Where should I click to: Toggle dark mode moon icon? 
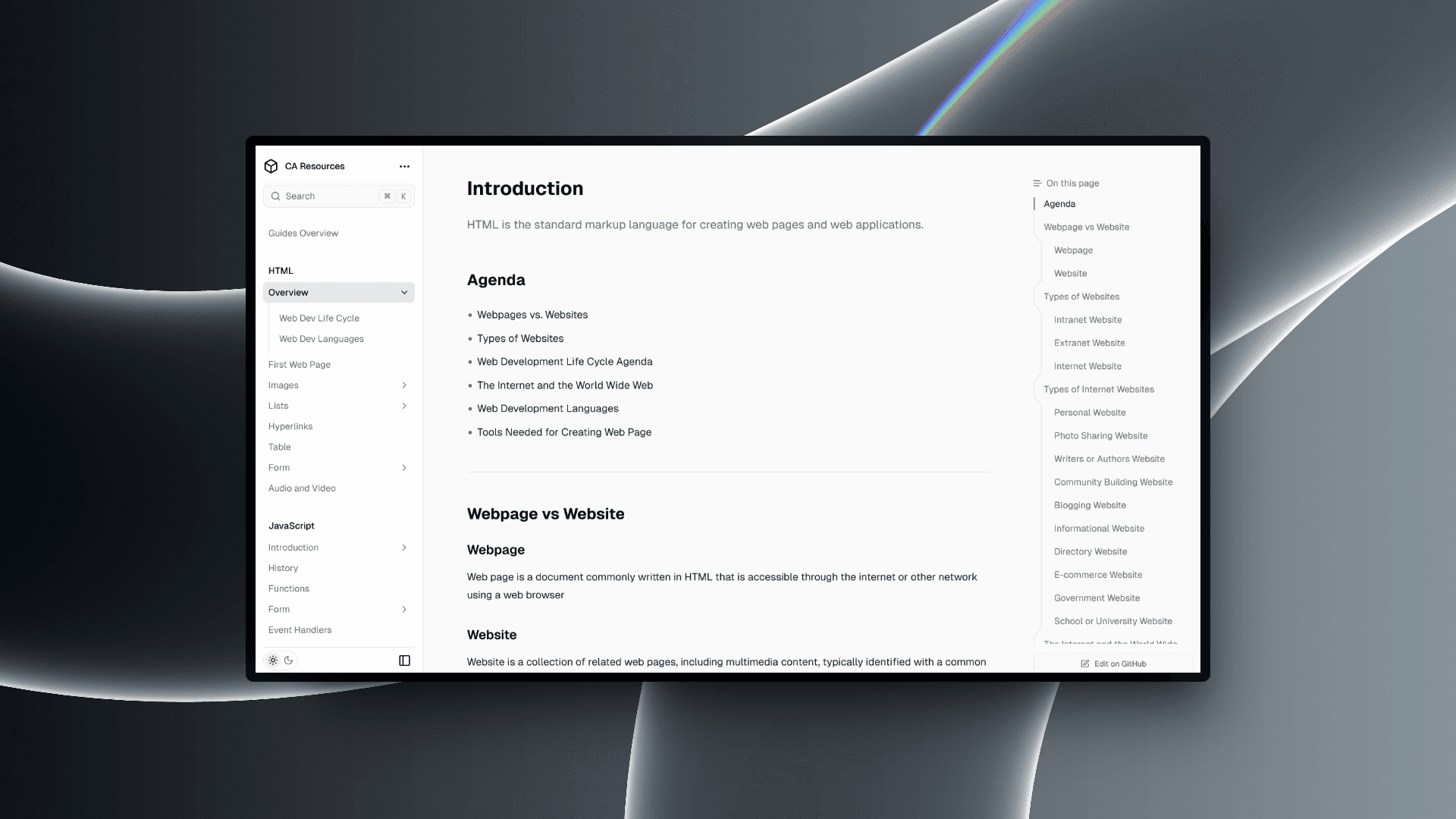coord(289,660)
